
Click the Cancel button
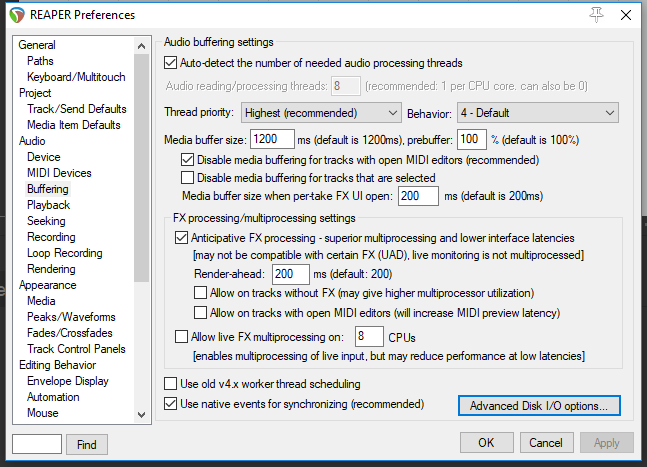pos(545,442)
